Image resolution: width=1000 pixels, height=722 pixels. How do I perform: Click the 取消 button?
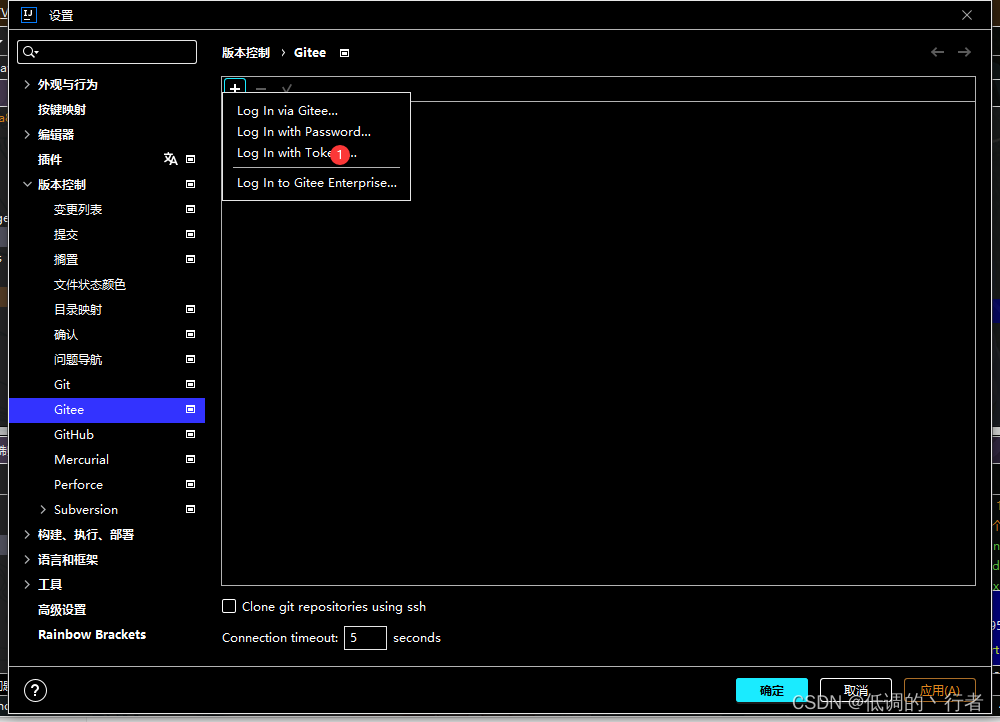[856, 690]
